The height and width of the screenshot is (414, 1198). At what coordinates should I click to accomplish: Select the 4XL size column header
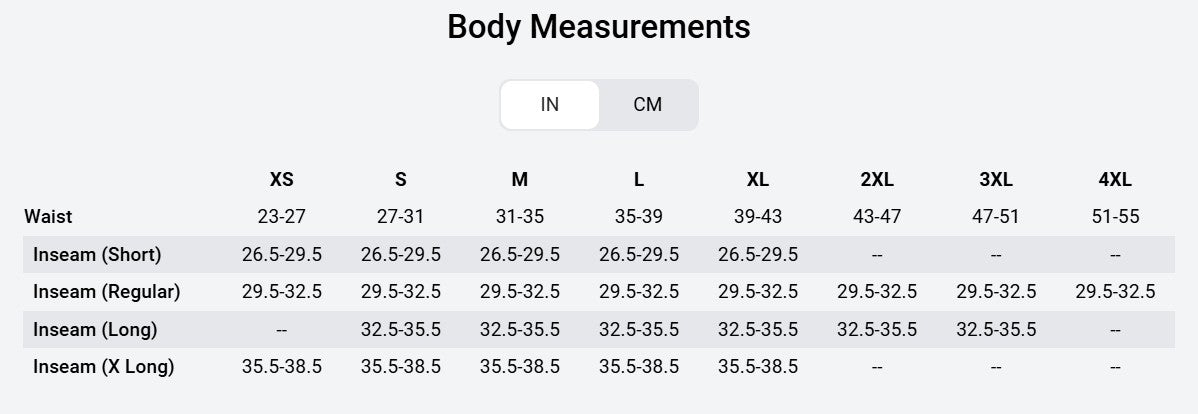[x=1115, y=180]
